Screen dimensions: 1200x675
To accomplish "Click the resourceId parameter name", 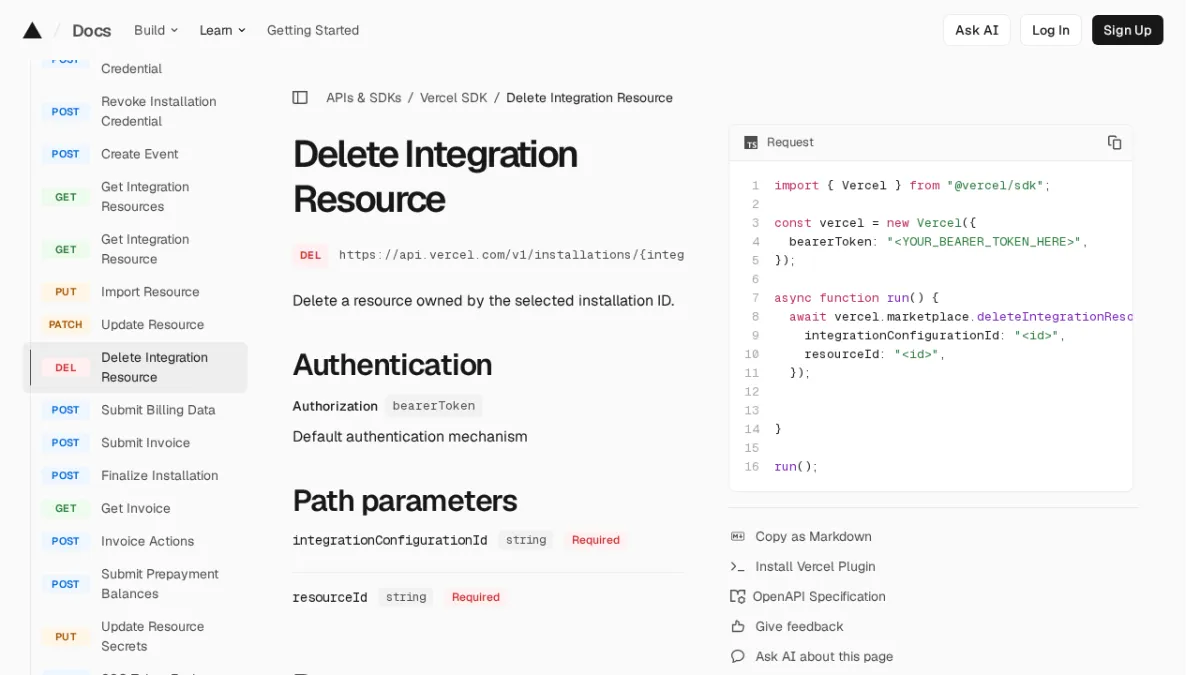I will coord(330,597).
